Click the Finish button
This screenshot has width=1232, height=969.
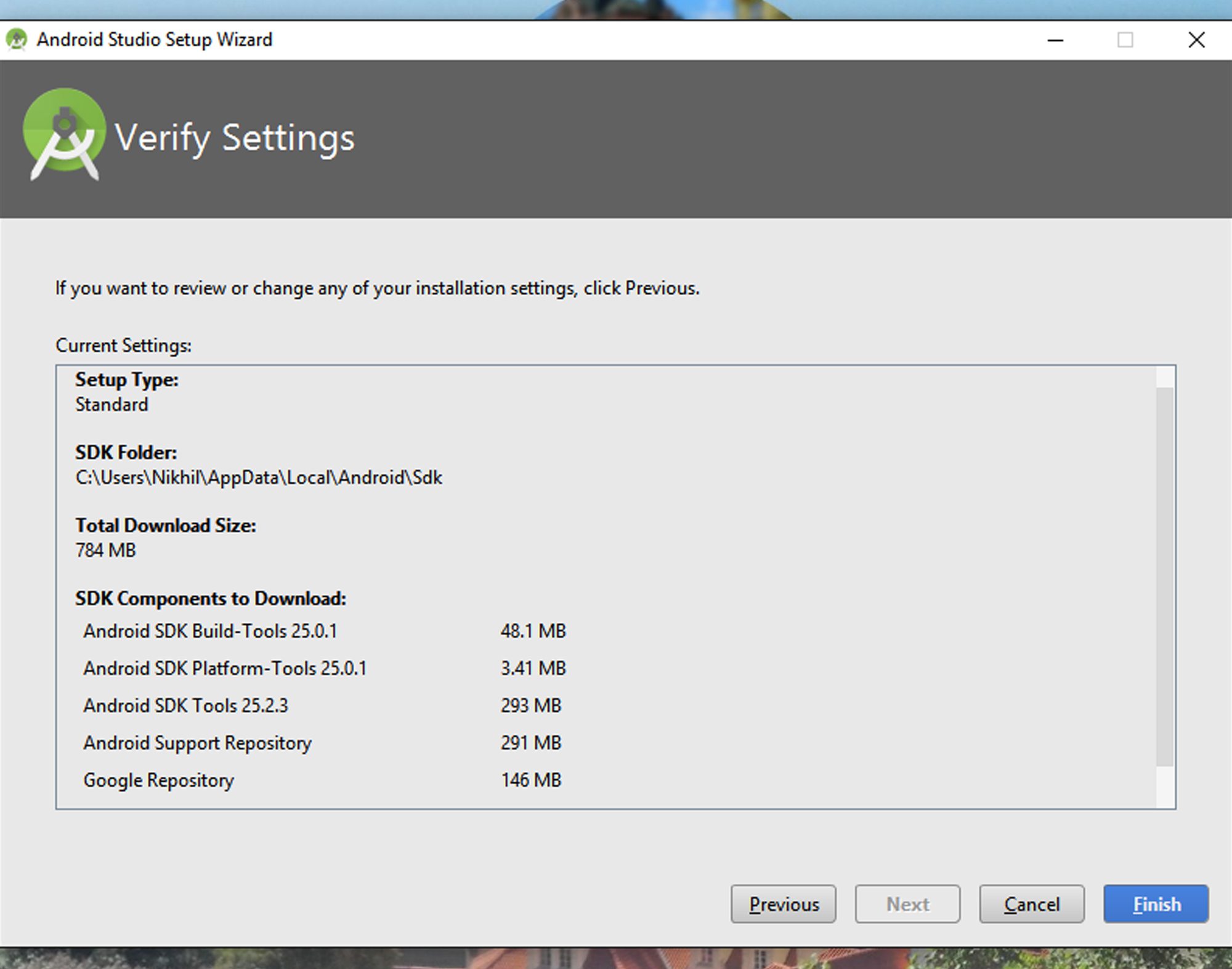[x=1156, y=904]
